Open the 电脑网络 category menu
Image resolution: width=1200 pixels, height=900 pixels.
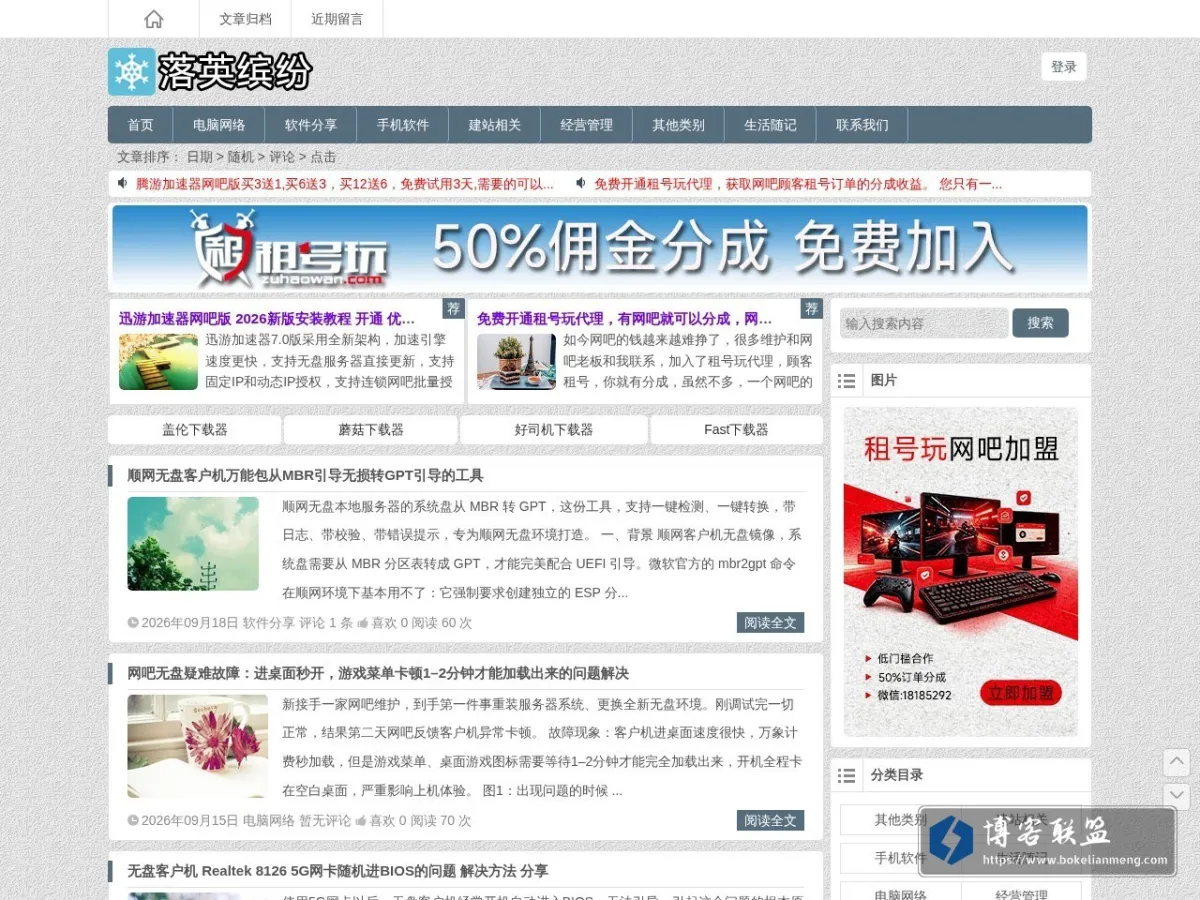[219, 125]
